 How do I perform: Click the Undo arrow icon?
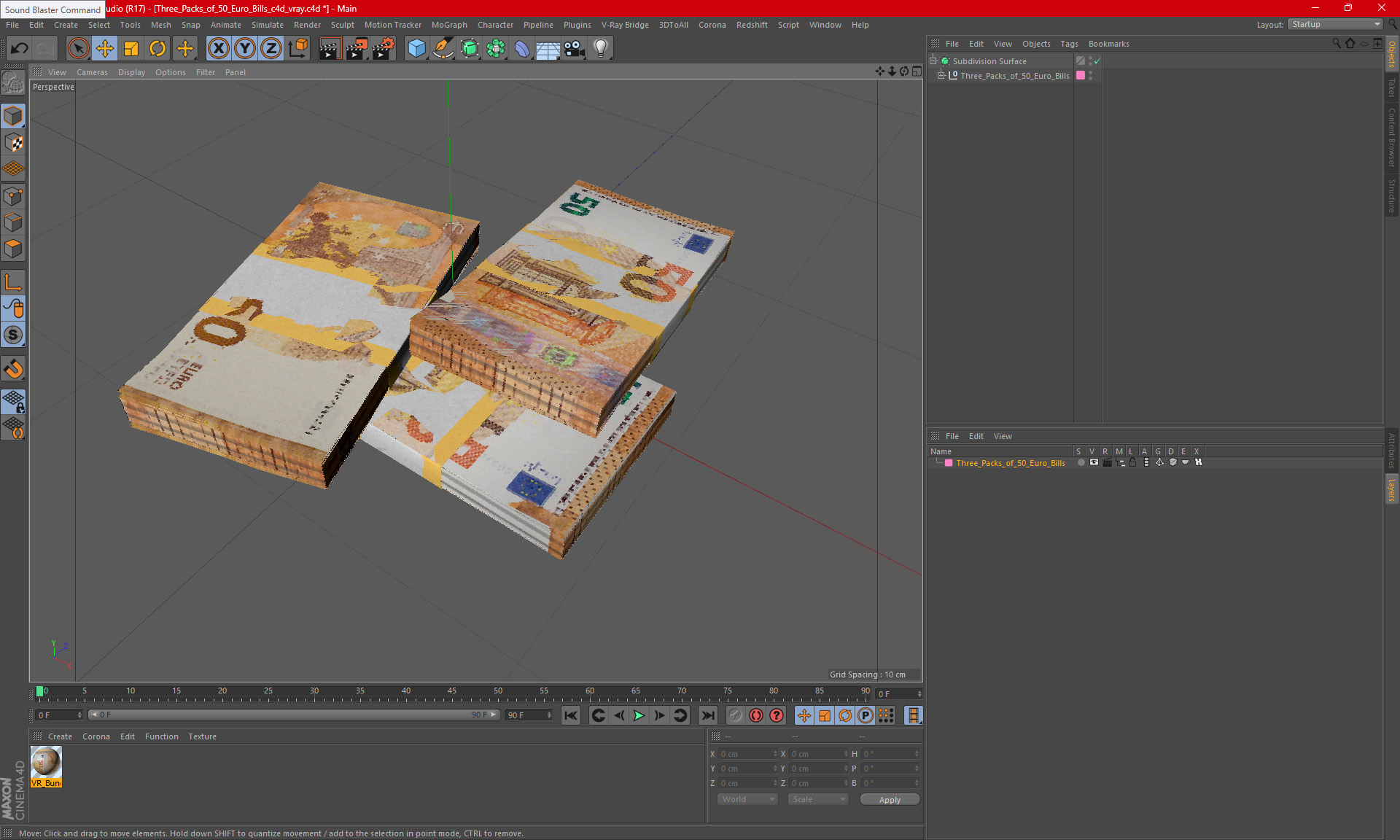click(x=20, y=49)
